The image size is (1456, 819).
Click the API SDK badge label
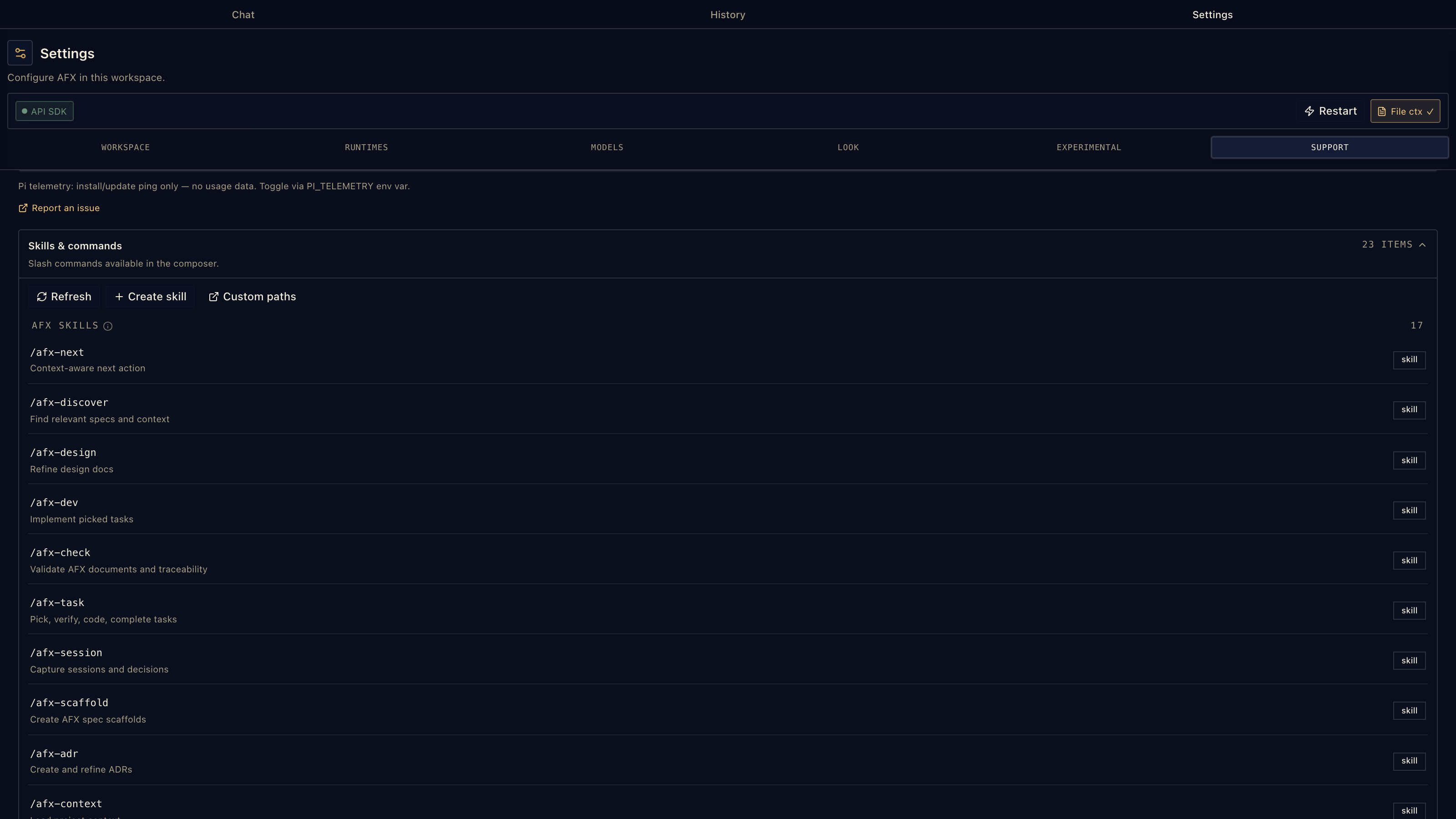(x=49, y=111)
